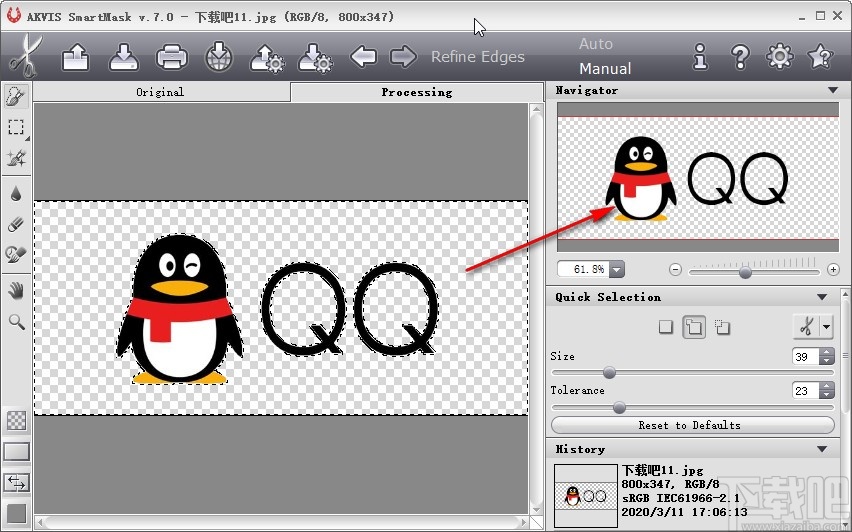Redo with the right arrow icon
Image resolution: width=852 pixels, height=532 pixels.
403,56
